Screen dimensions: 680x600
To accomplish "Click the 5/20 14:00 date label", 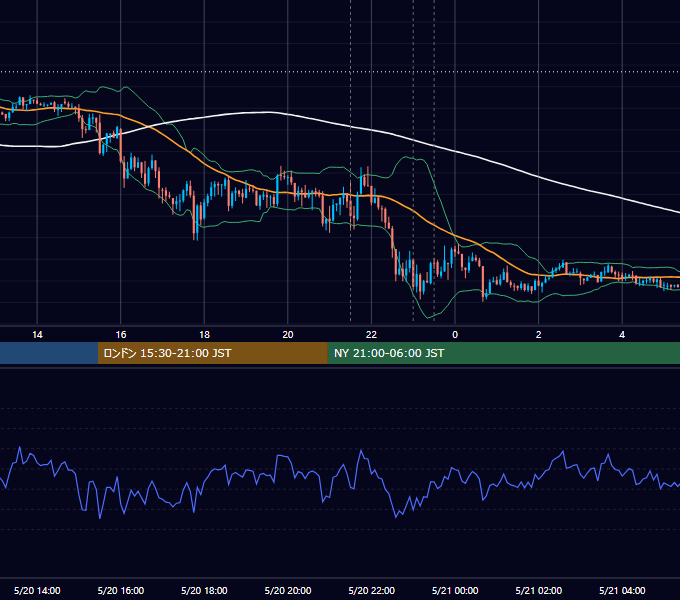I will click(x=37, y=590).
